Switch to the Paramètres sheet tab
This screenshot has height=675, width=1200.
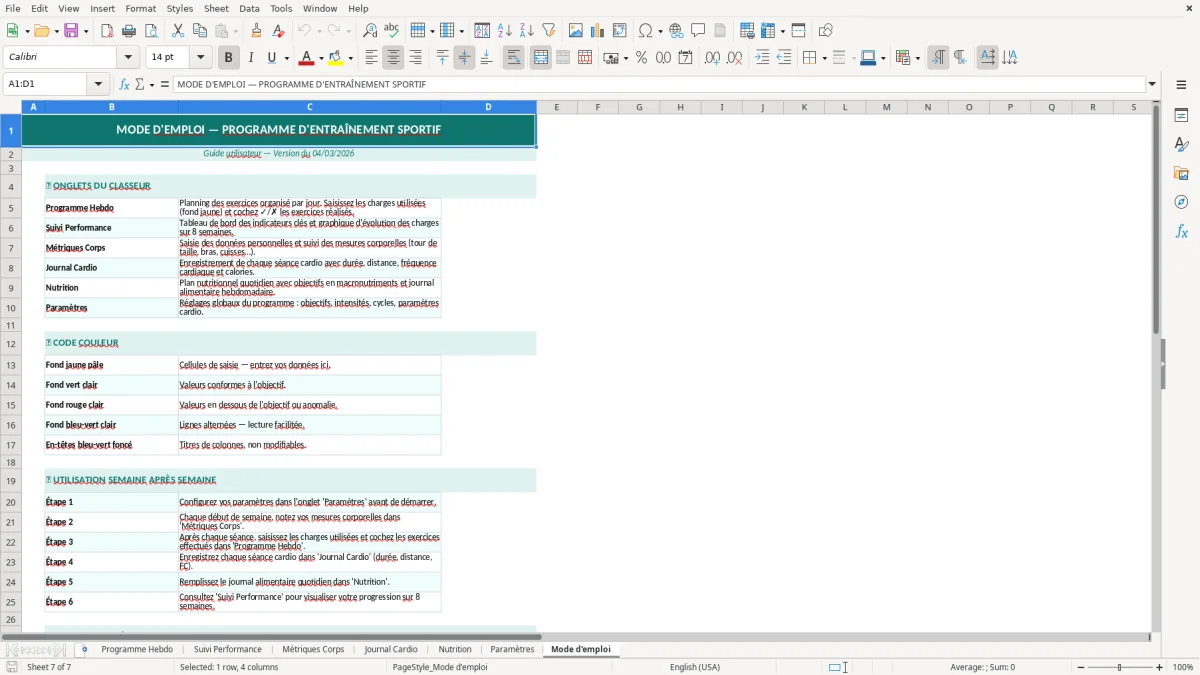[512, 649]
